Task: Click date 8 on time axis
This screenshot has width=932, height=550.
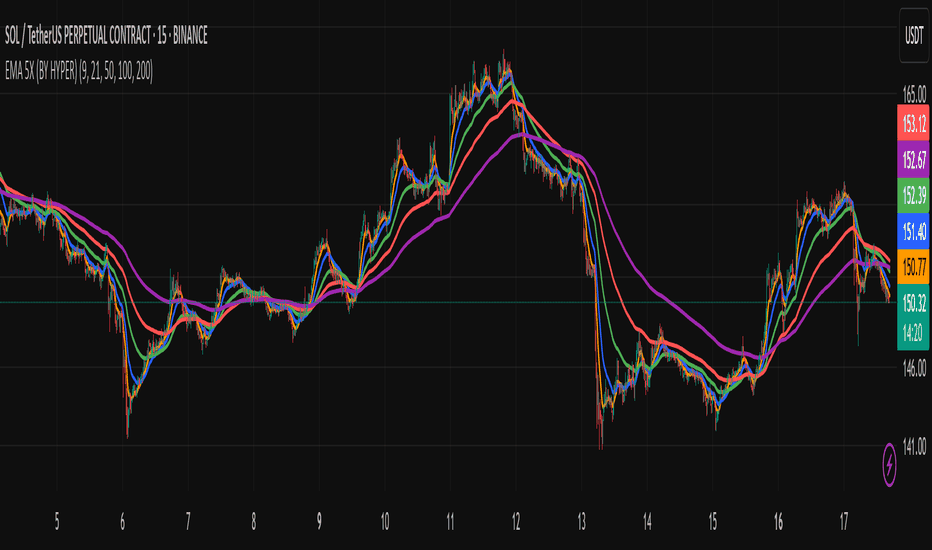Action: point(254,521)
